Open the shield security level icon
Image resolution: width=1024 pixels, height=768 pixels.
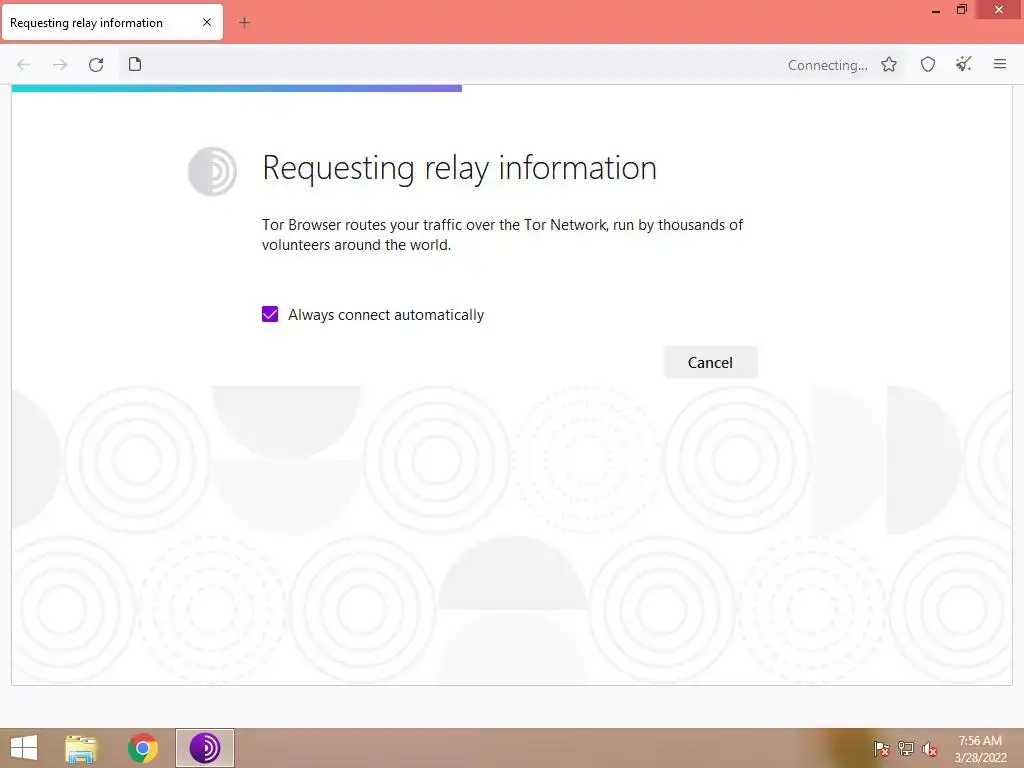pyautogui.click(x=928, y=64)
